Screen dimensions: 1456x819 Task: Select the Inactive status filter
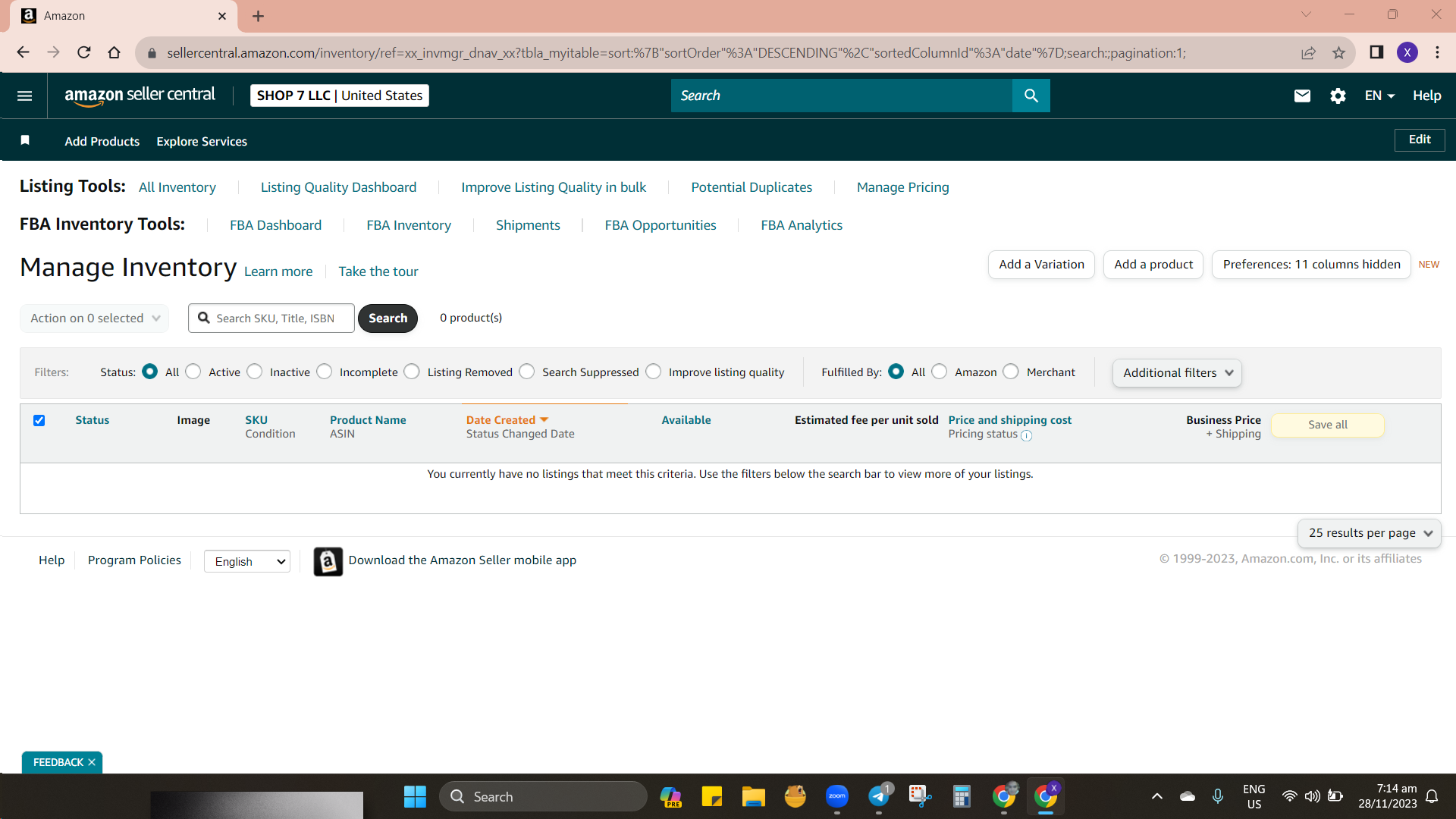point(255,372)
